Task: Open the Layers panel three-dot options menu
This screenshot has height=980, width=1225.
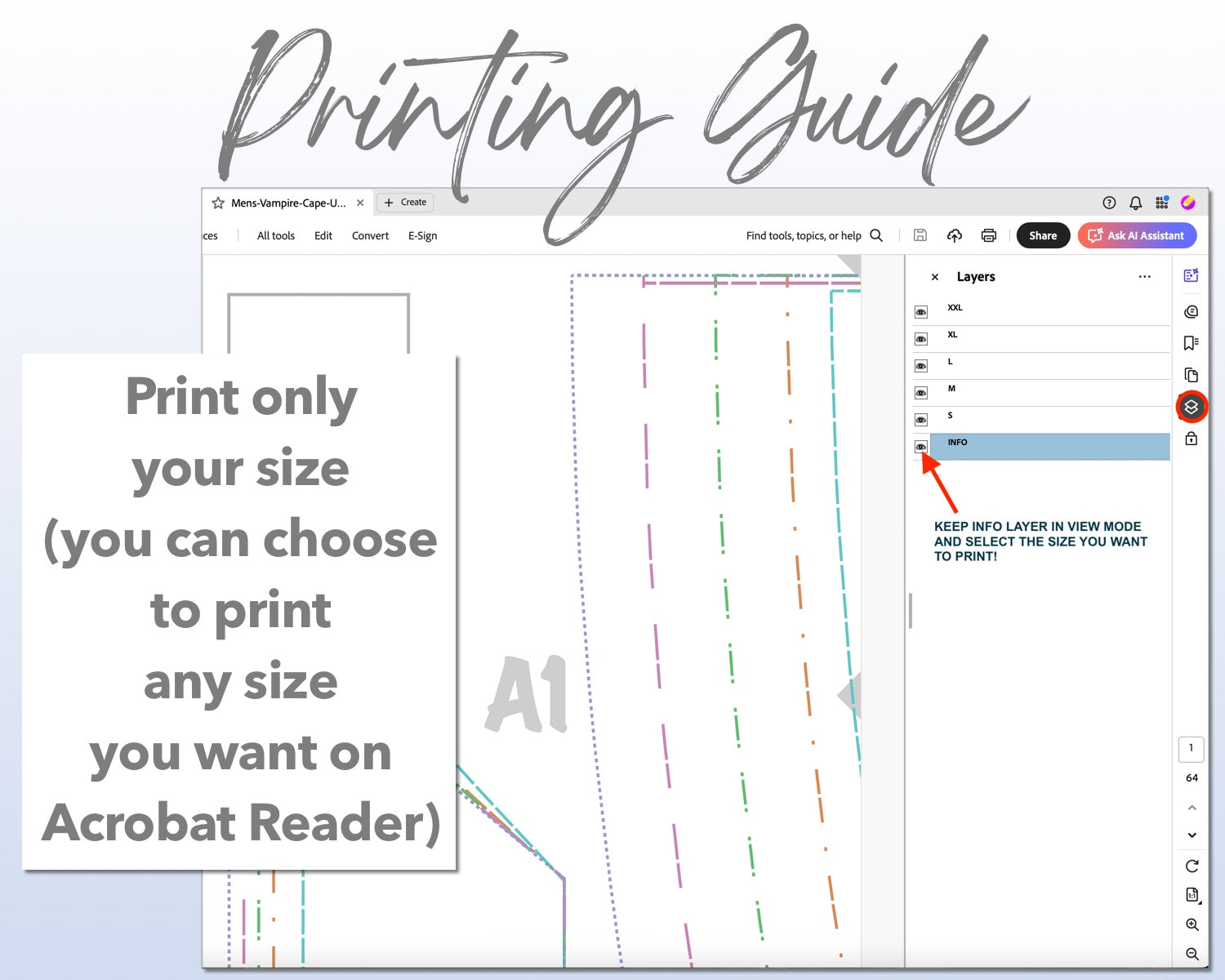Action: 1144,277
